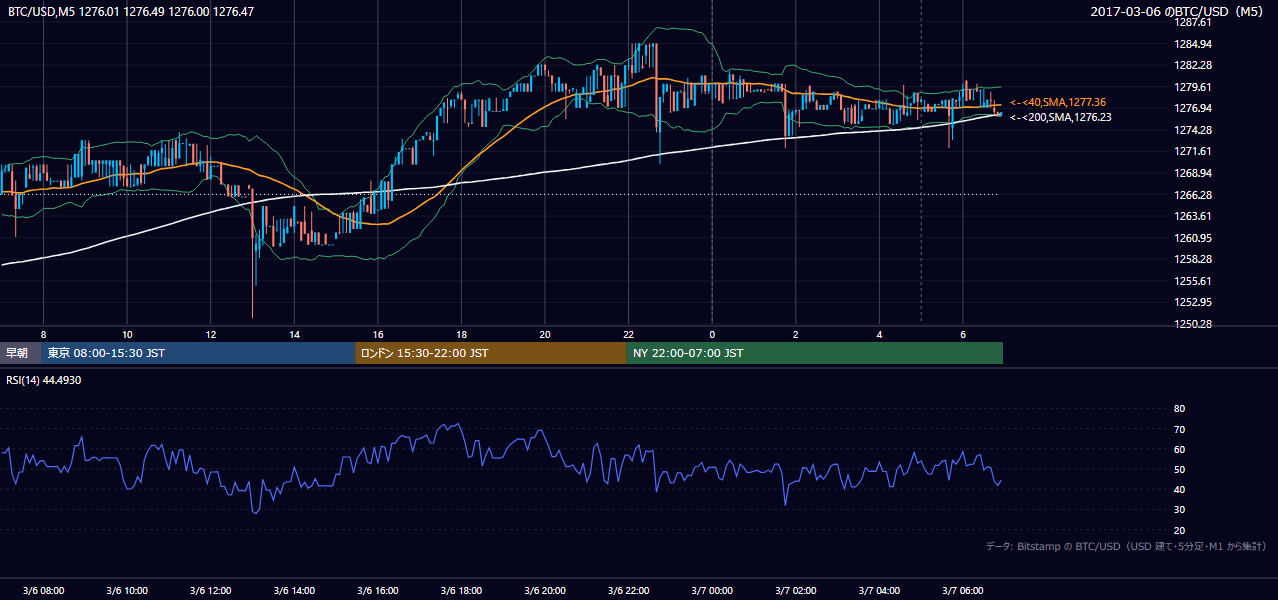Click the RSI(14) 44.4930 indicator label
The height and width of the screenshot is (600, 1278).
pos(44,380)
